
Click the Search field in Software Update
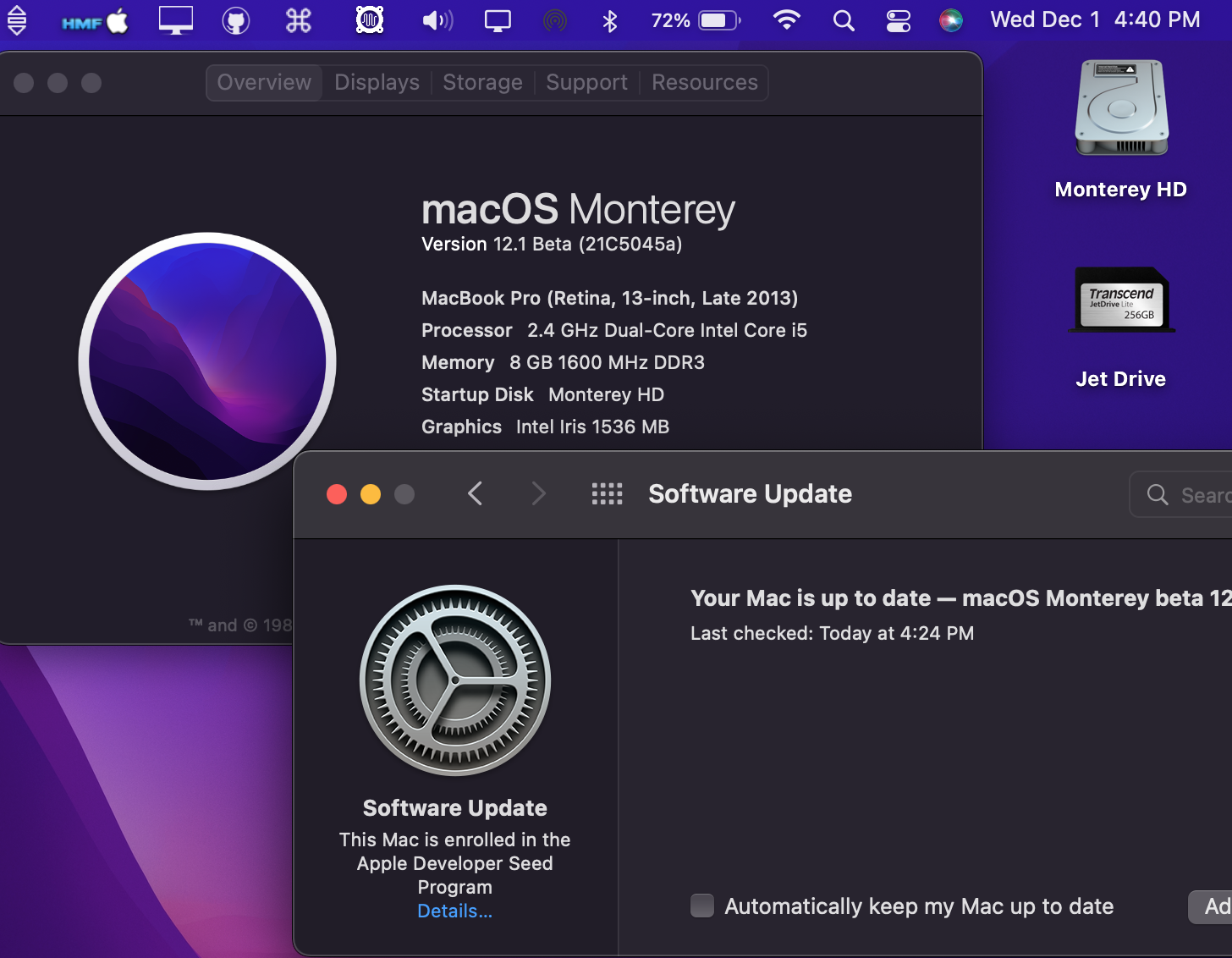coord(1181,494)
